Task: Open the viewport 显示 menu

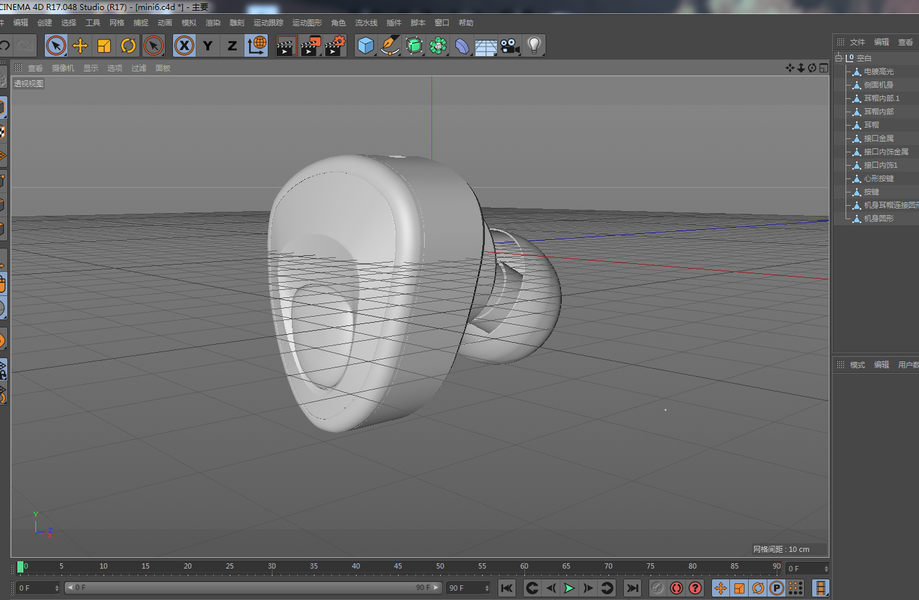Action: pos(91,69)
